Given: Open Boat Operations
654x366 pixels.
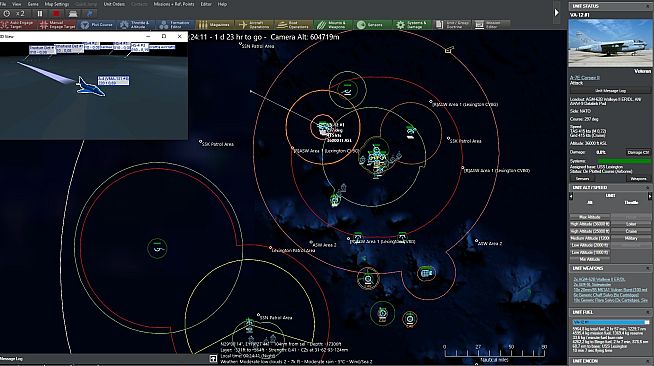Looking at the screenshot, I should (x=294, y=25).
